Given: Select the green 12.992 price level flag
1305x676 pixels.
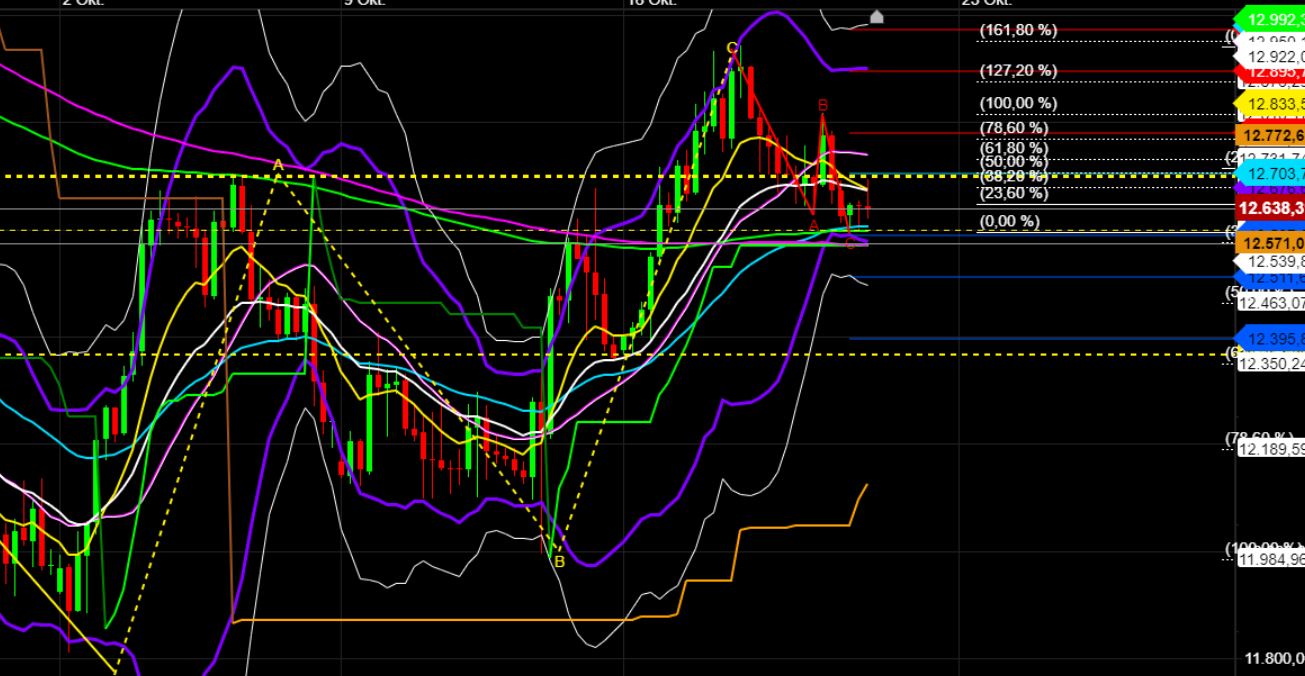Looking at the screenshot, I should coord(1268,18).
